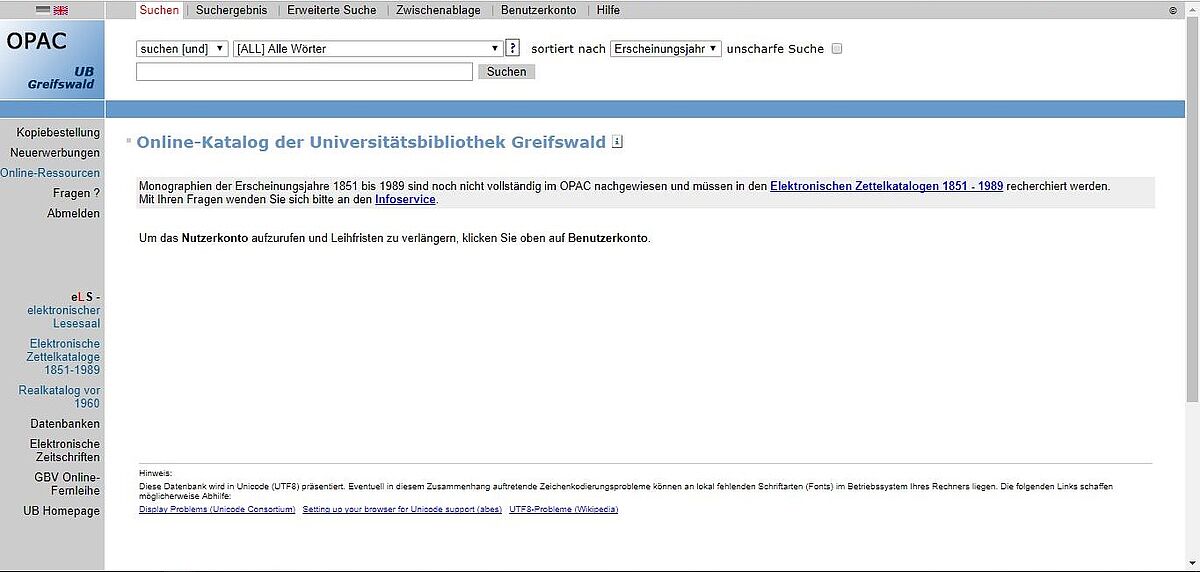Expand the '[ALL] Alle Wörter' field dropdown
The width and height of the screenshot is (1200, 572).
click(x=367, y=49)
